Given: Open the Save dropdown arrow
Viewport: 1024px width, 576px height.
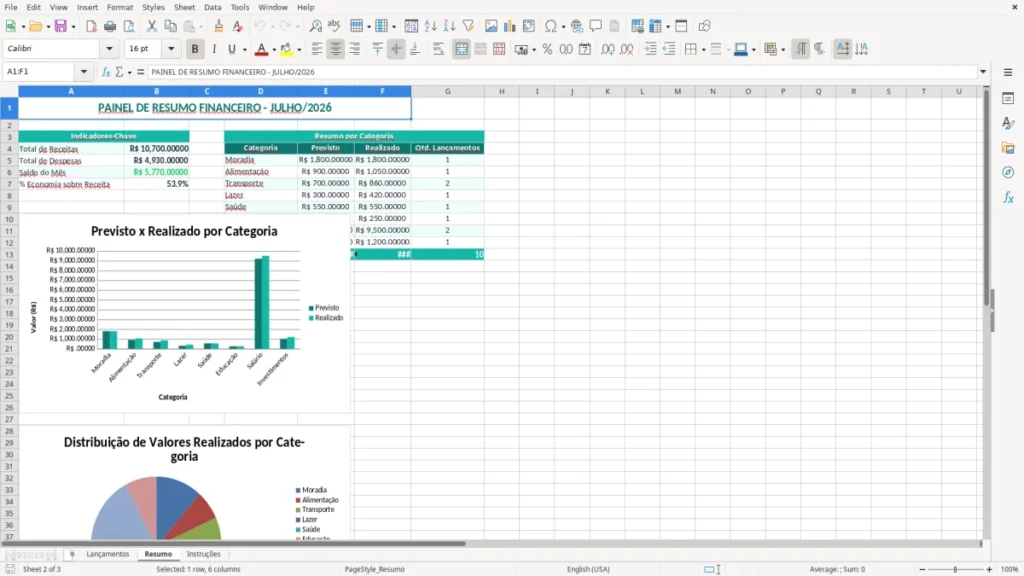Looking at the screenshot, I should pos(73,27).
